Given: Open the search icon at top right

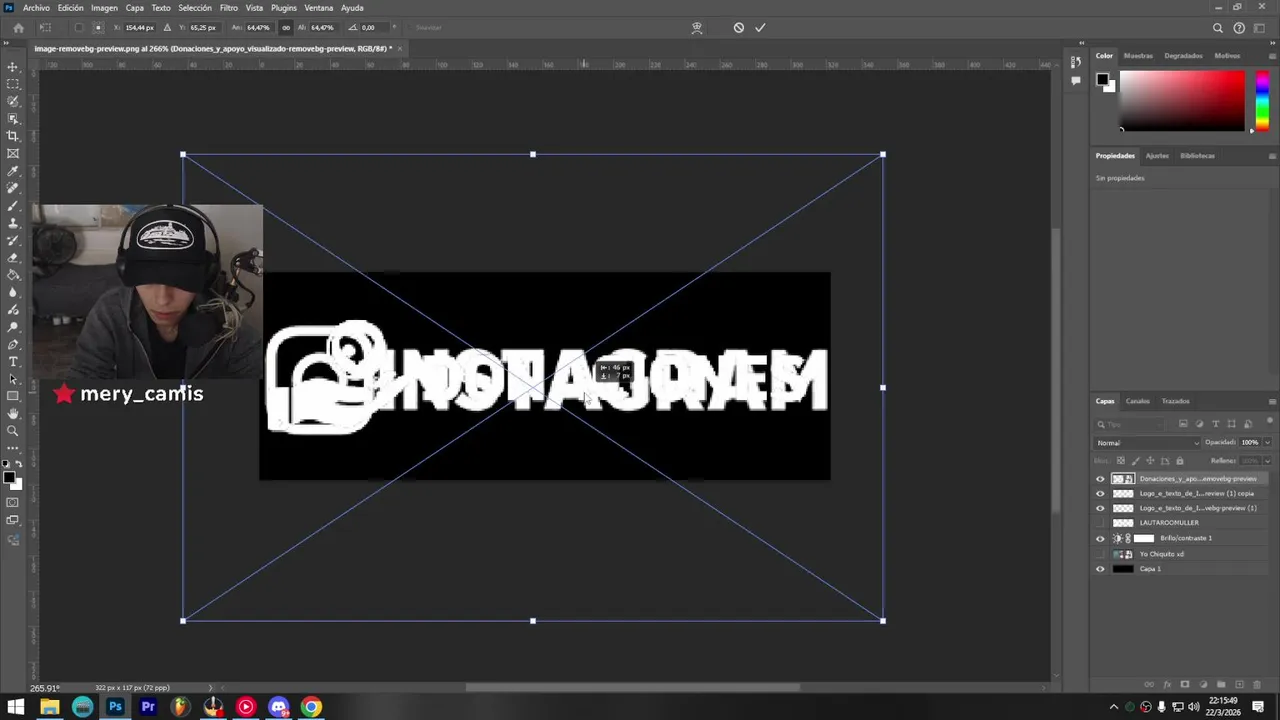Looking at the screenshot, I should (x=1218, y=28).
